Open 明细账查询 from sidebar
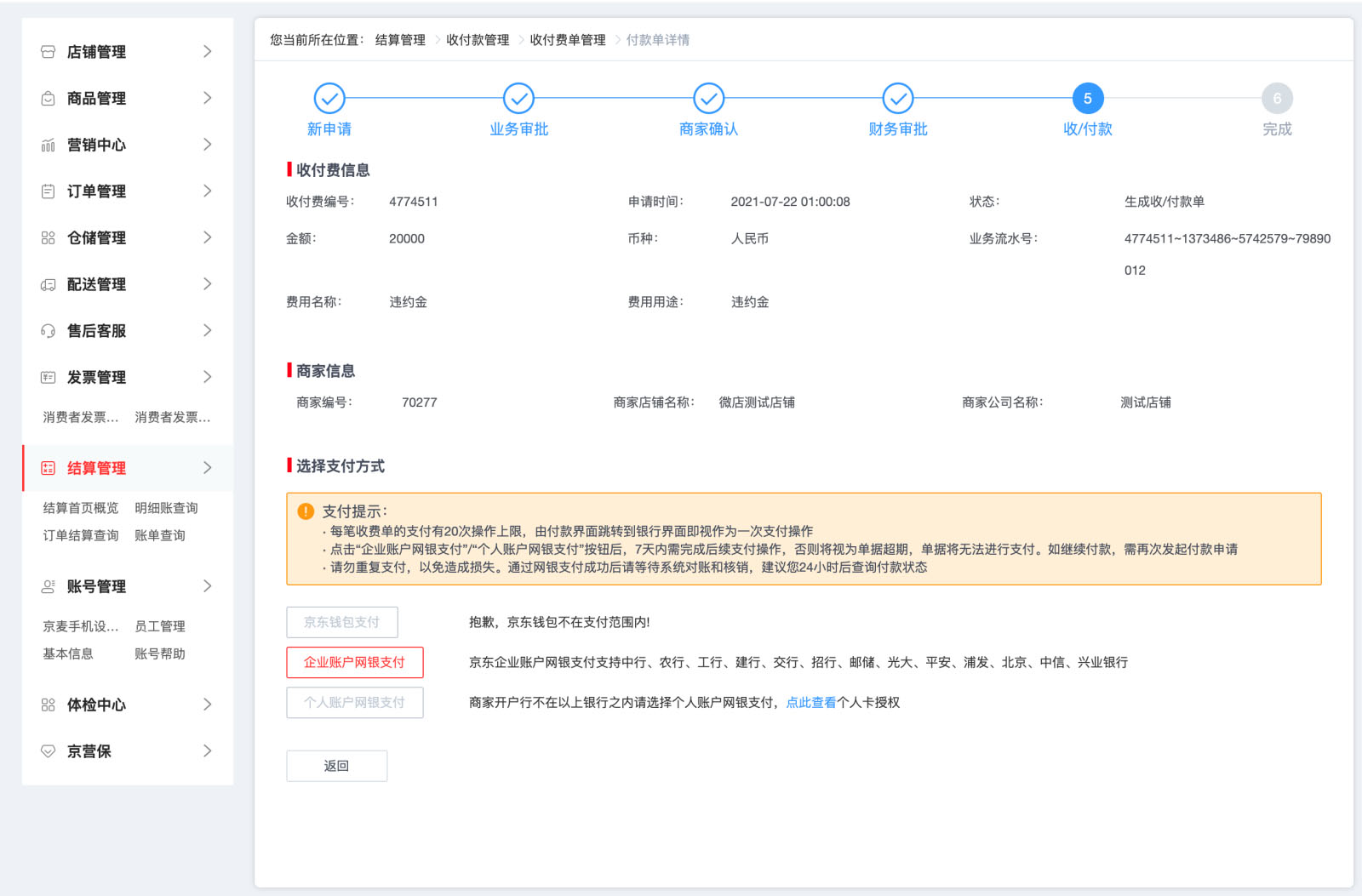This screenshot has height=896, width=1362. [167, 507]
